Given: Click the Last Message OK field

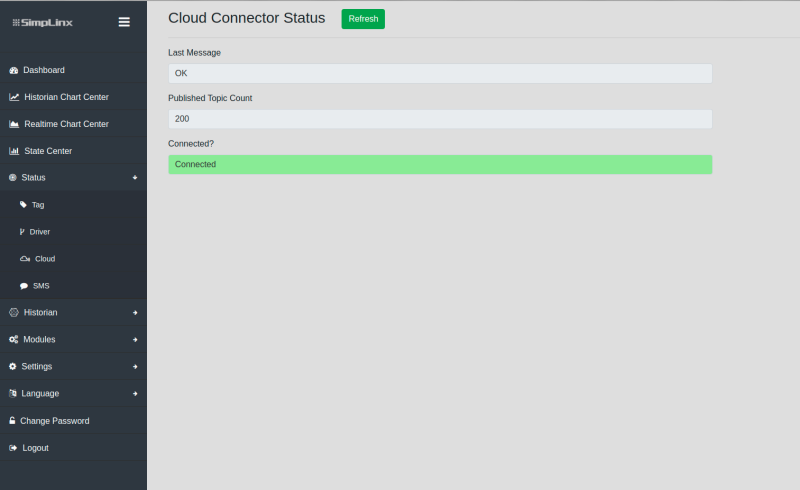Looking at the screenshot, I should [x=440, y=74].
